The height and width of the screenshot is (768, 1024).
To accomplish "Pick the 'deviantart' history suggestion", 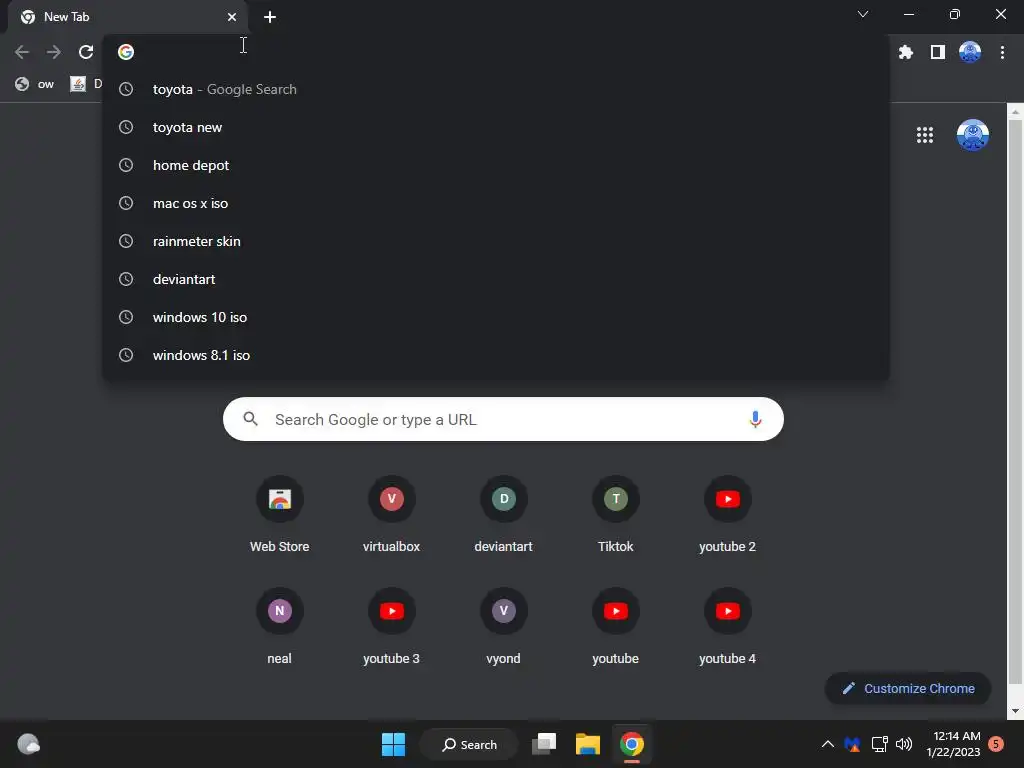I will coord(496,279).
